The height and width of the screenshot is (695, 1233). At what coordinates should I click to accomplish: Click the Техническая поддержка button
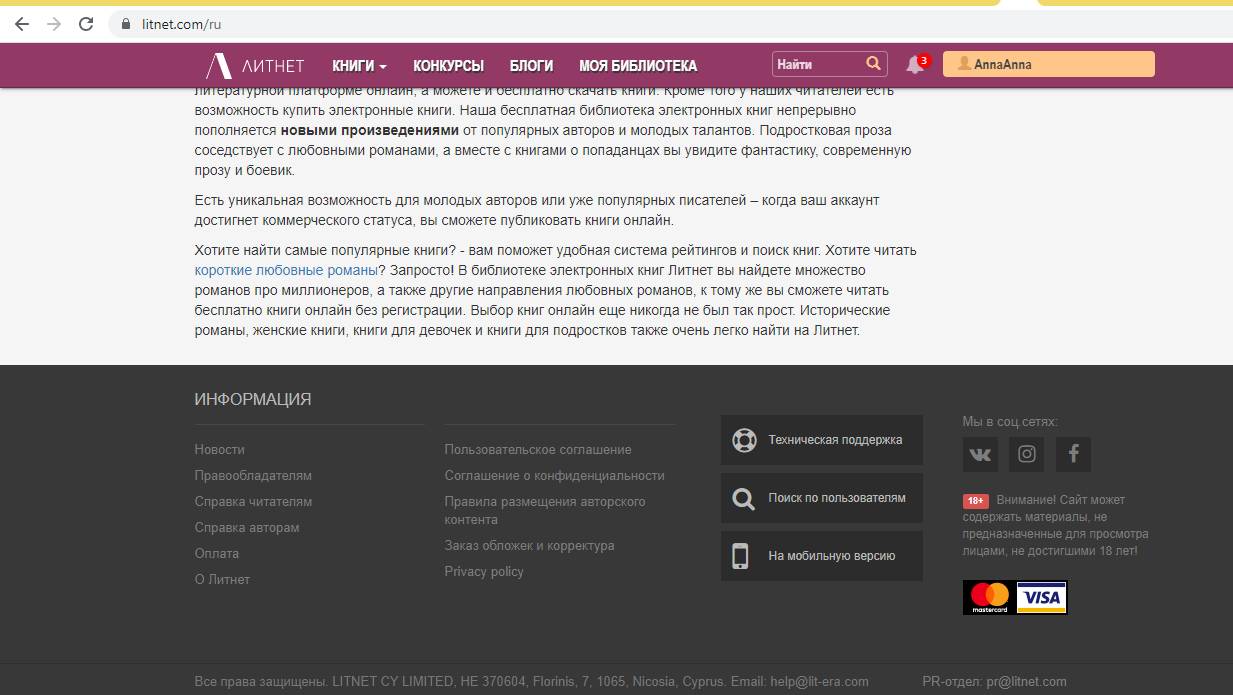click(x=821, y=440)
